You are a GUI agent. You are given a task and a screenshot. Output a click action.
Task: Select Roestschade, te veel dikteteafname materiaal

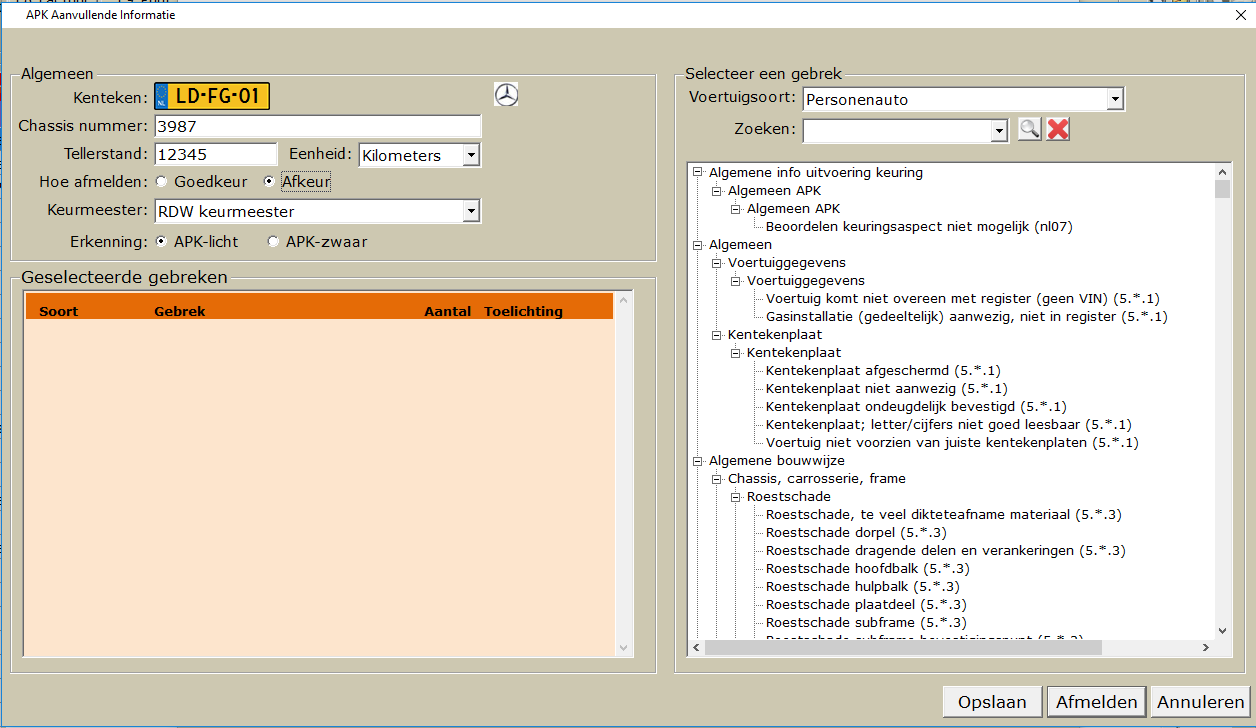pos(943,514)
